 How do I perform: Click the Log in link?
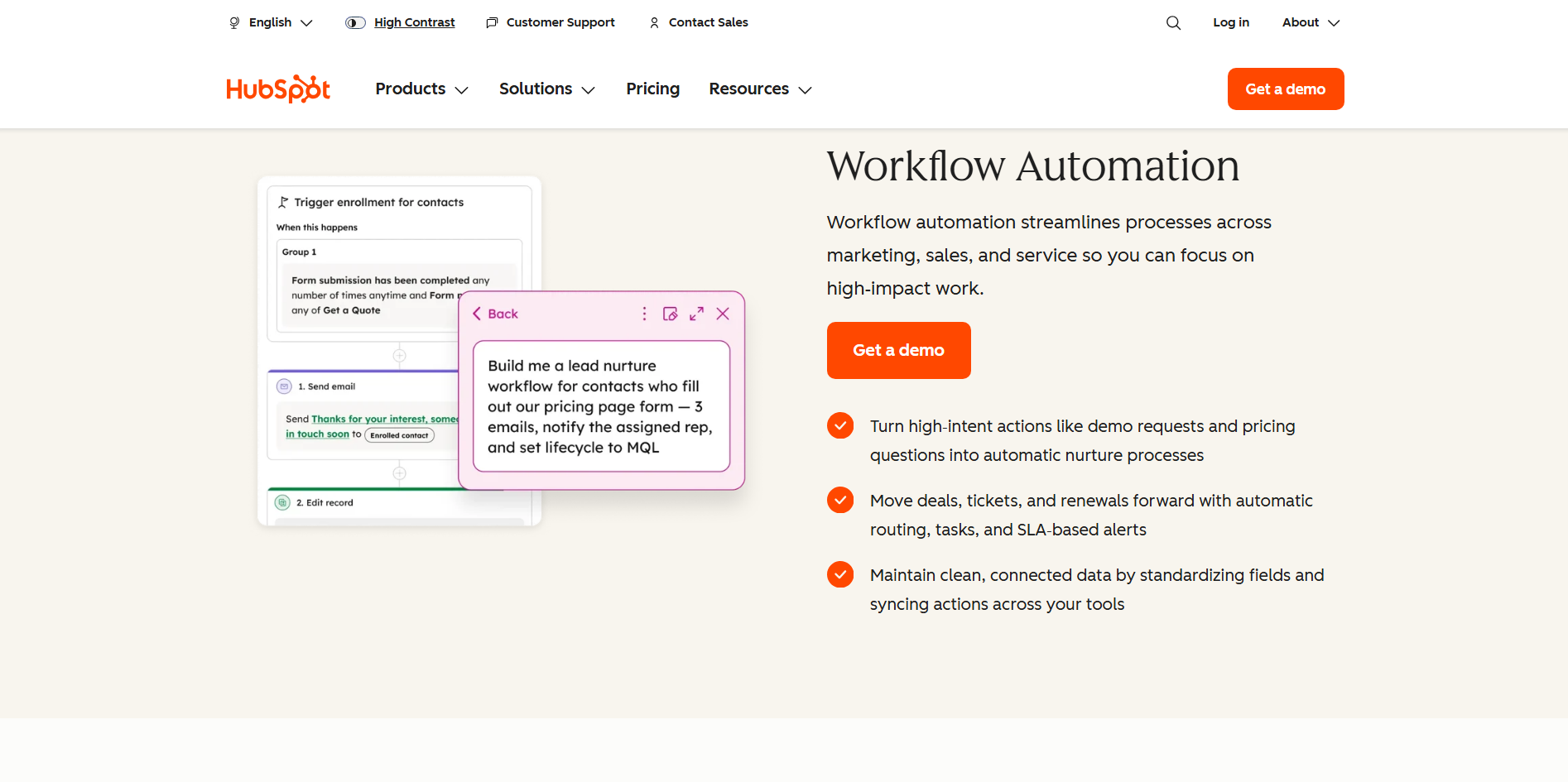point(1231,22)
